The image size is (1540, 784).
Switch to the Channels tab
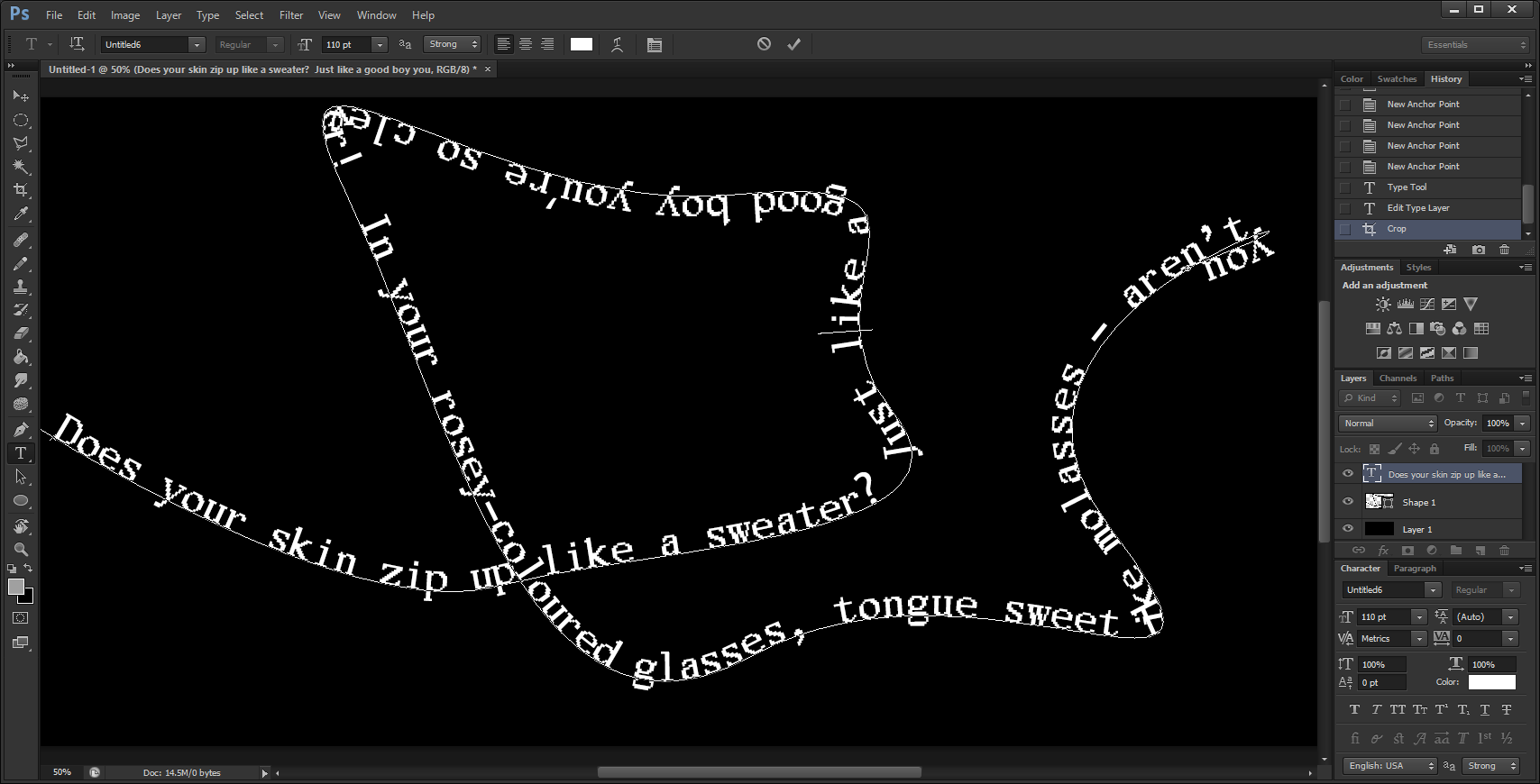point(1398,378)
